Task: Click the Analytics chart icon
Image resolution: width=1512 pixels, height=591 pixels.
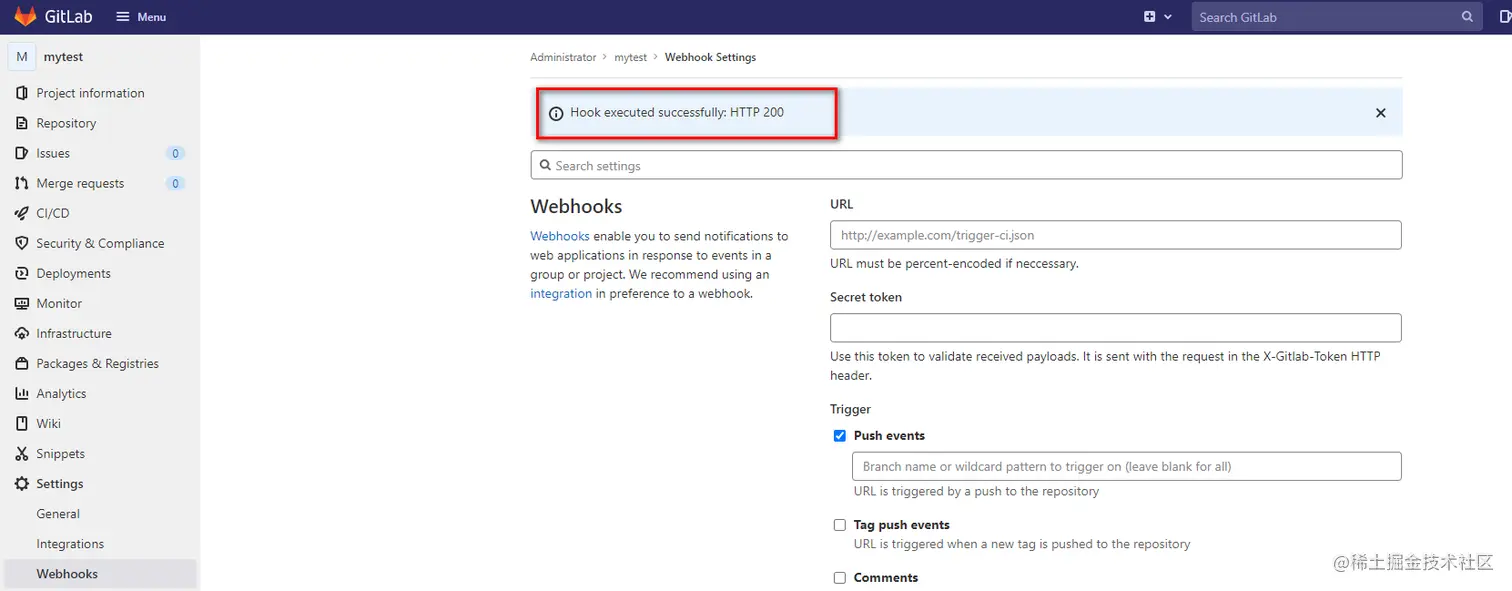Action: pyautogui.click(x=22, y=393)
